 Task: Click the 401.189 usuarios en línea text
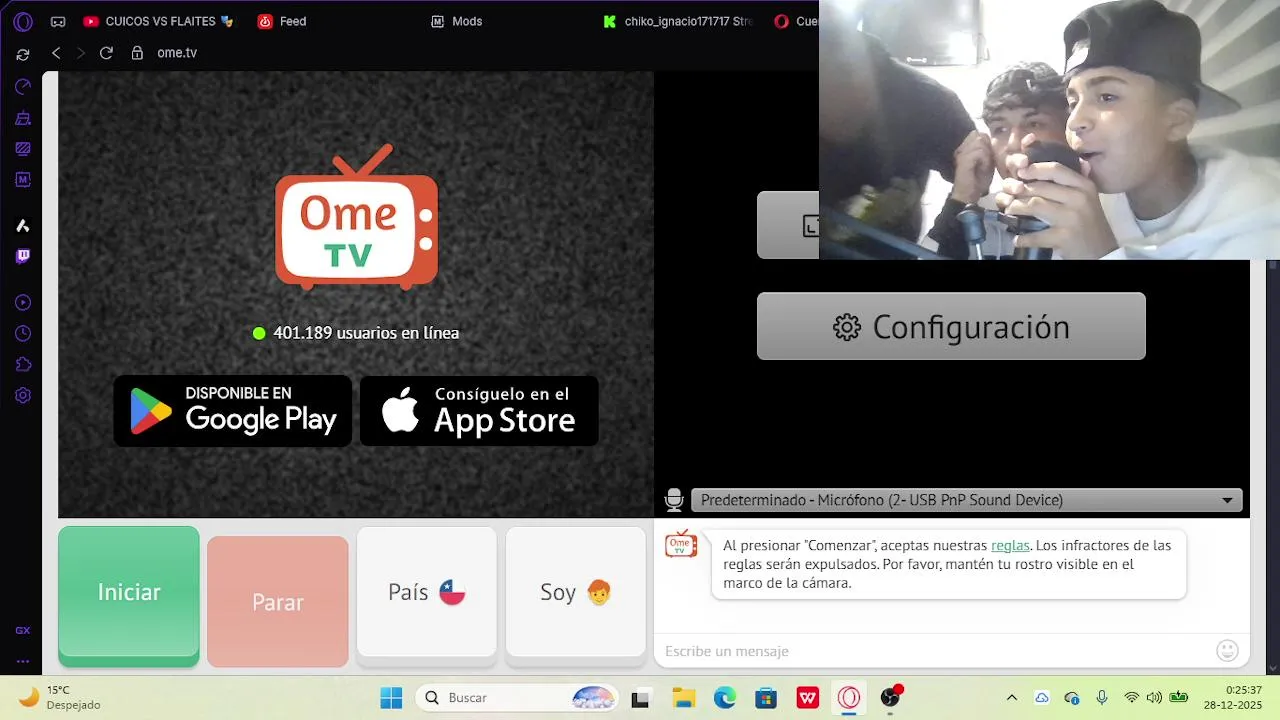366,333
